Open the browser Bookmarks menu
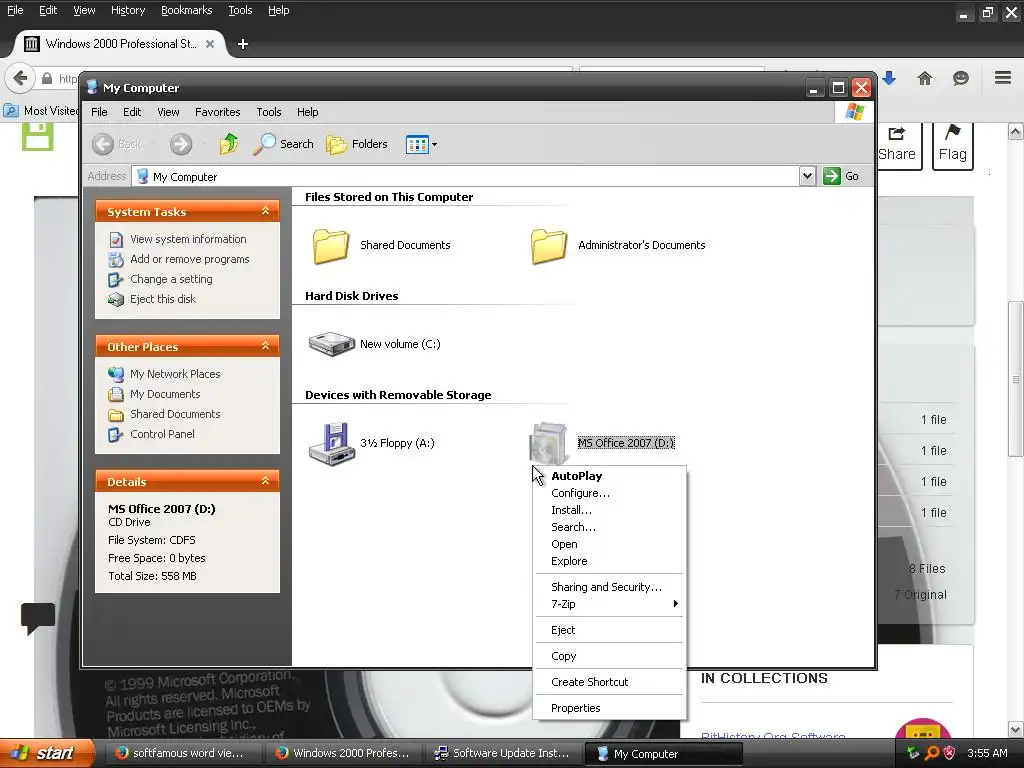This screenshot has height=768, width=1024. click(x=186, y=10)
